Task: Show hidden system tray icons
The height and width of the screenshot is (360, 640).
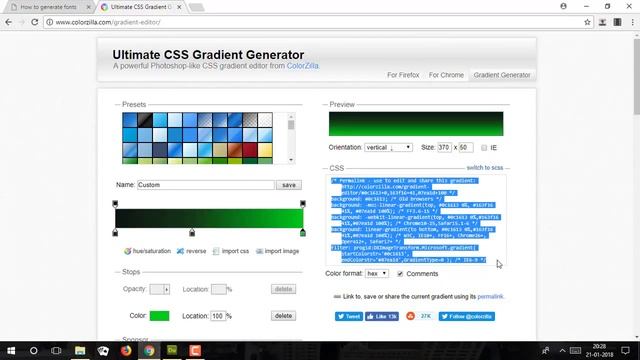Action: pyautogui.click(x=562, y=351)
